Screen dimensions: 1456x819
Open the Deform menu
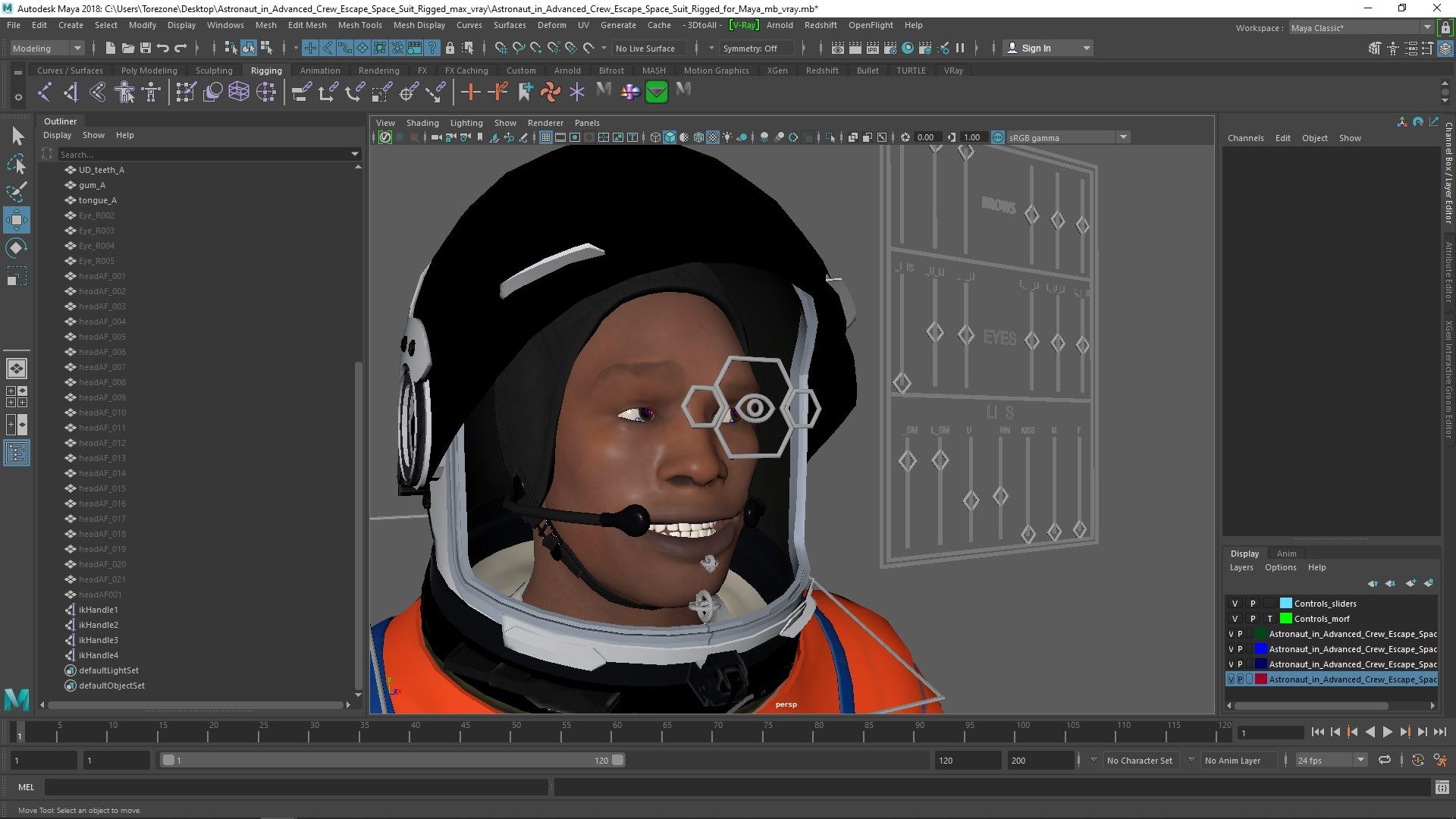pos(551,25)
